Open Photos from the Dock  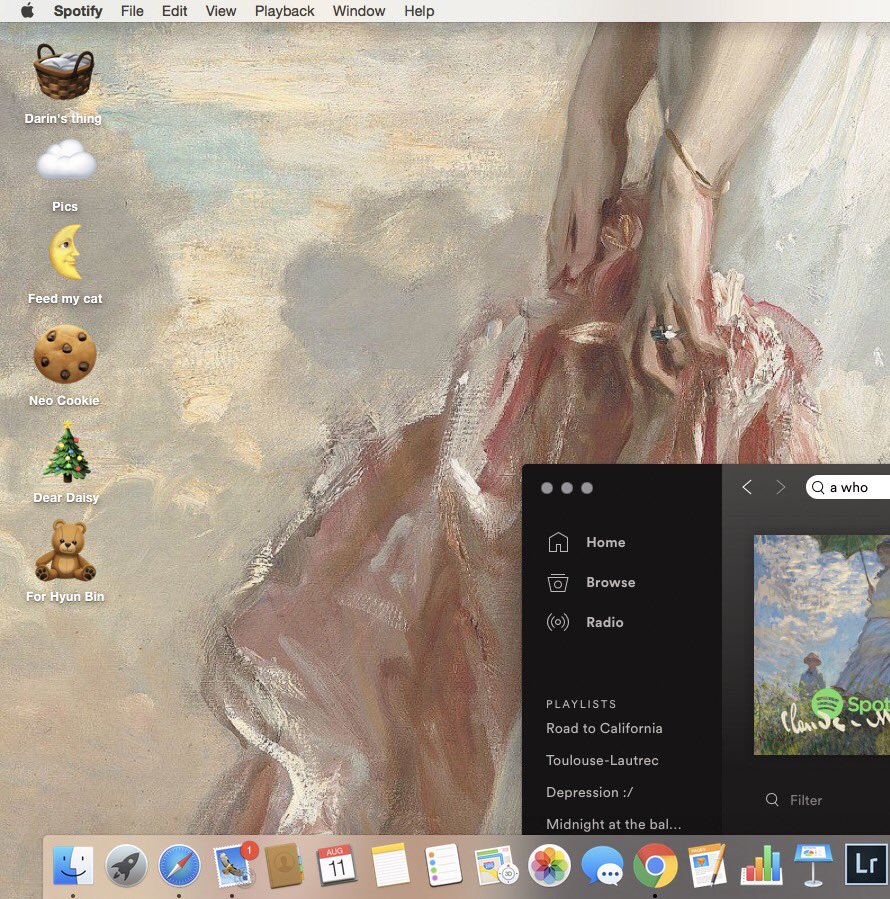point(549,865)
